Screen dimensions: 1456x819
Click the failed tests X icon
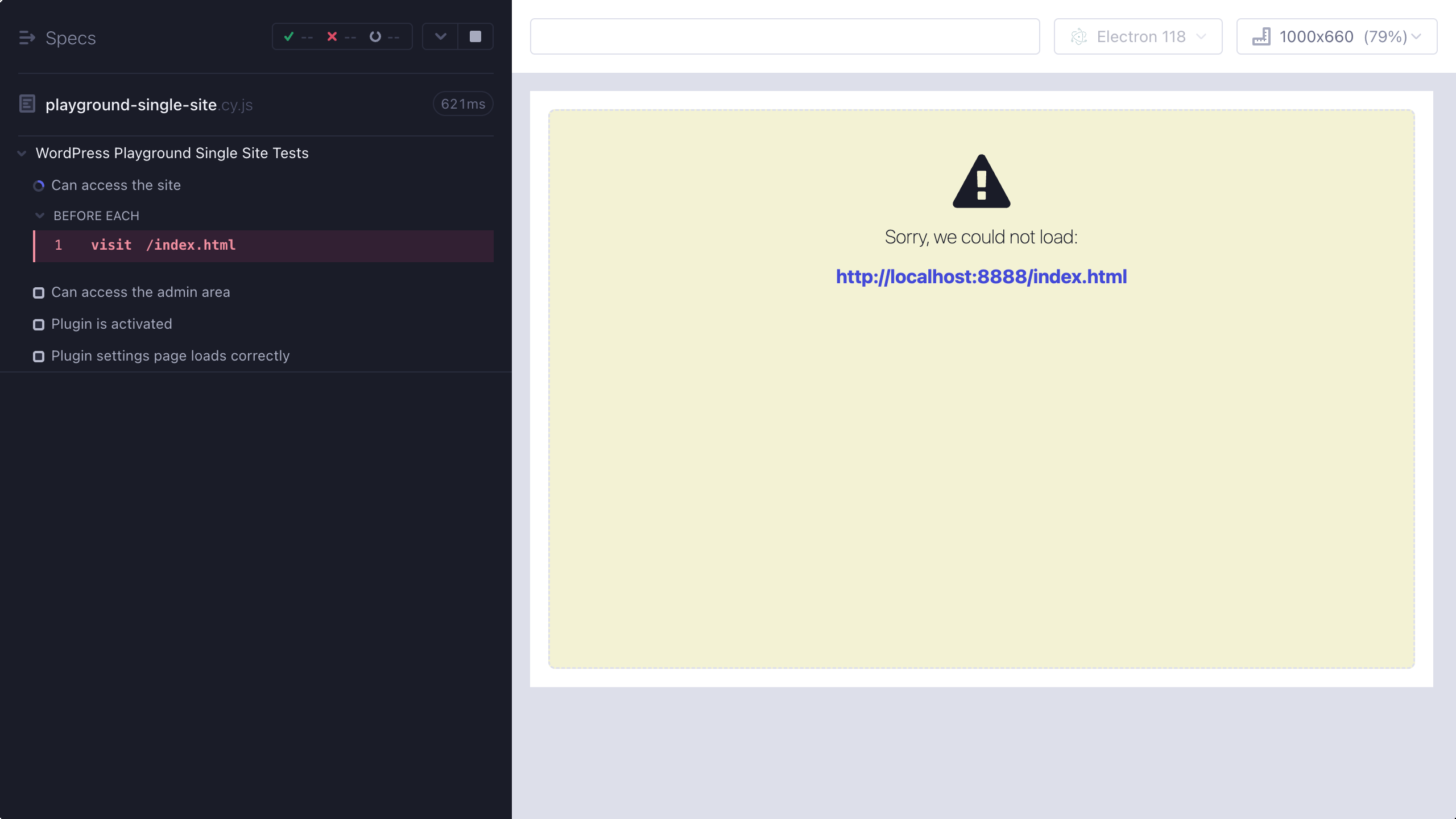[332, 37]
